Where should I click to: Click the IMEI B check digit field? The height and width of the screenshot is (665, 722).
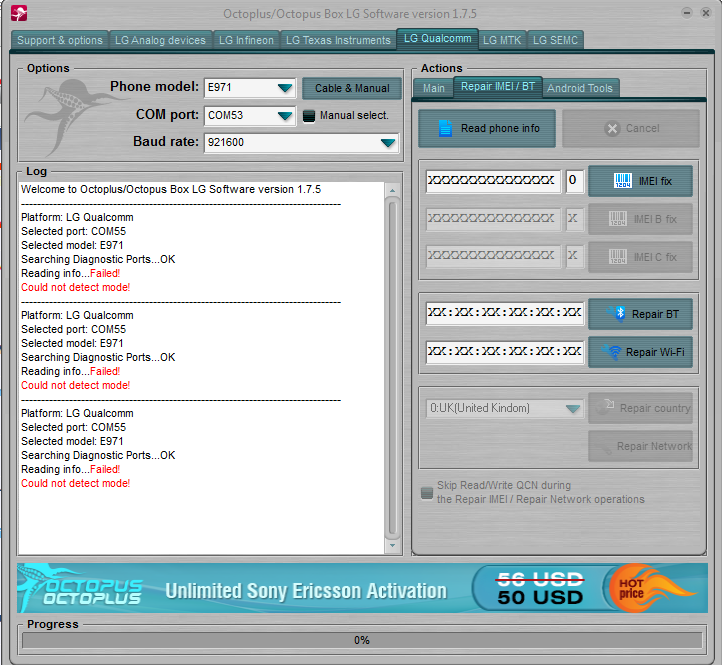pos(574,219)
